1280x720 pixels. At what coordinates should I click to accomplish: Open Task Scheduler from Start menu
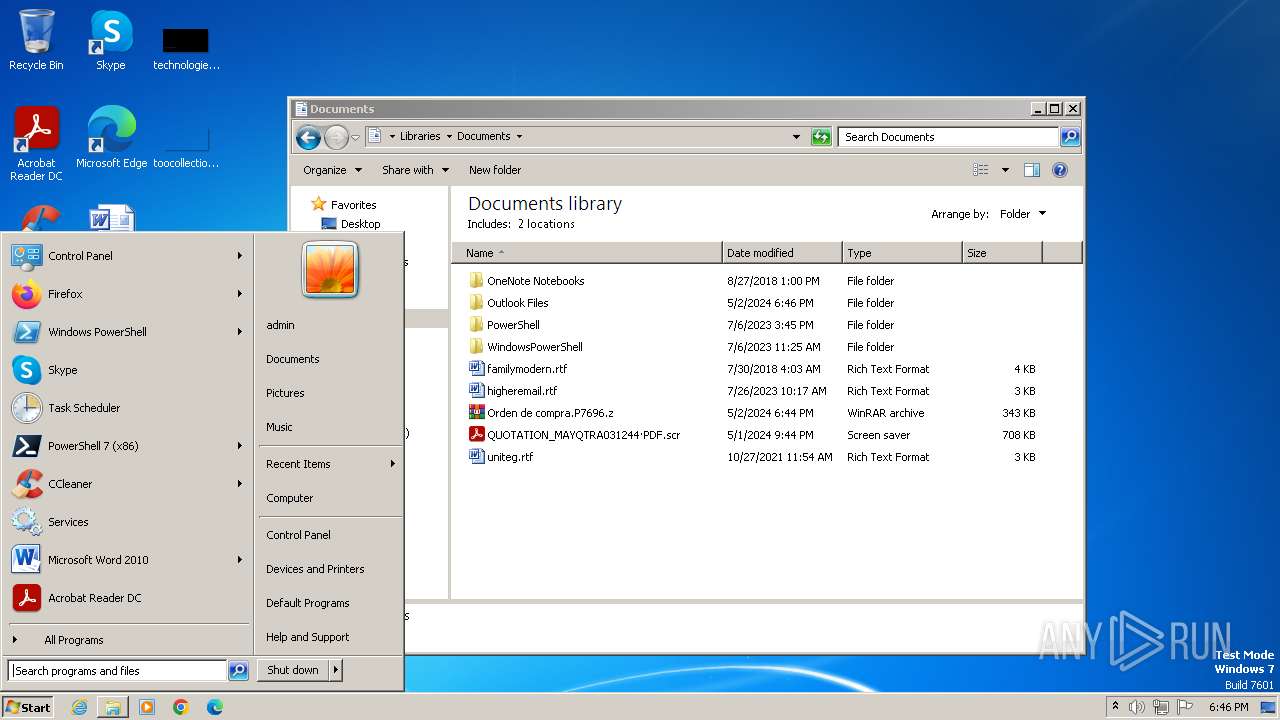[127, 408]
